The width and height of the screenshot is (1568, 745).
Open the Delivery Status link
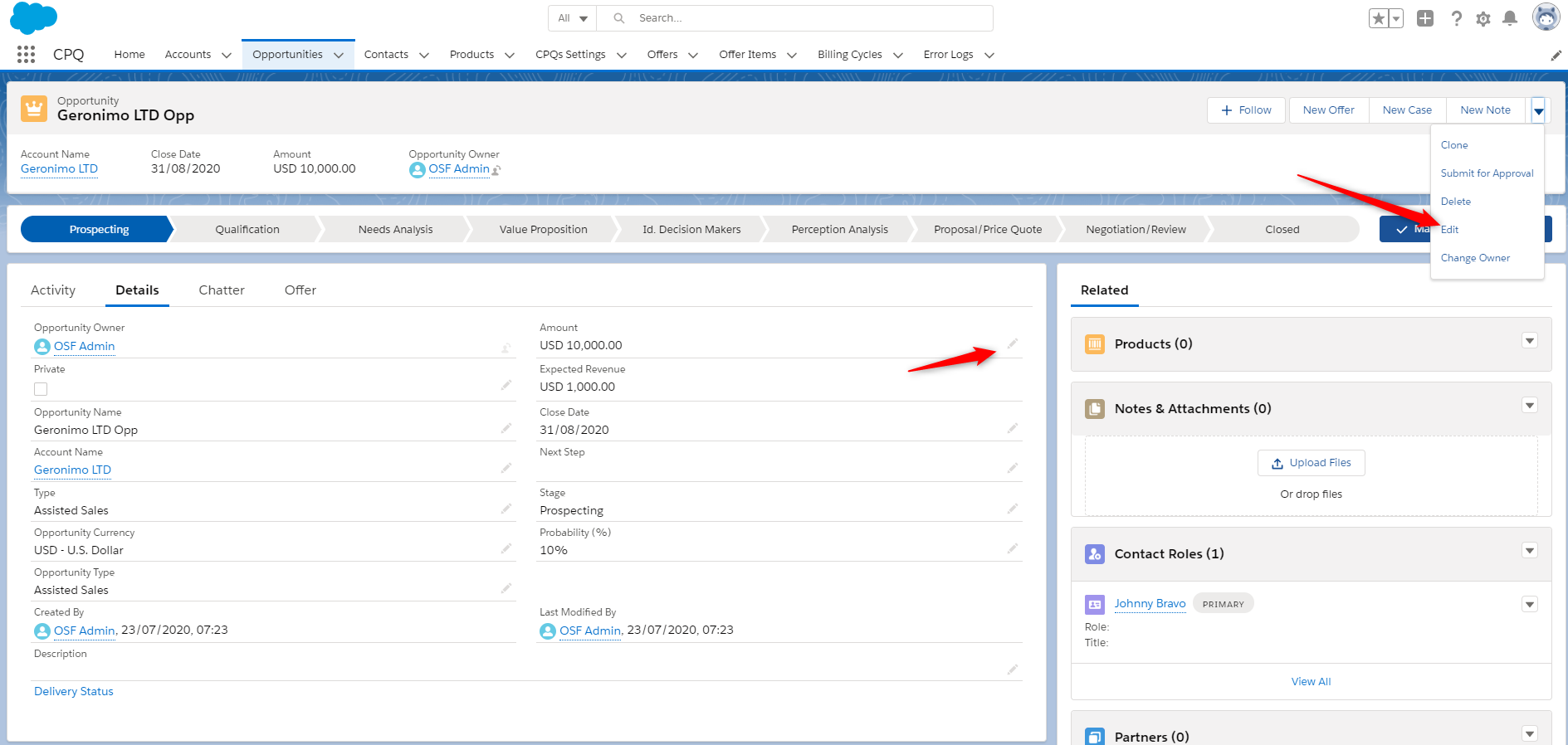point(74,692)
